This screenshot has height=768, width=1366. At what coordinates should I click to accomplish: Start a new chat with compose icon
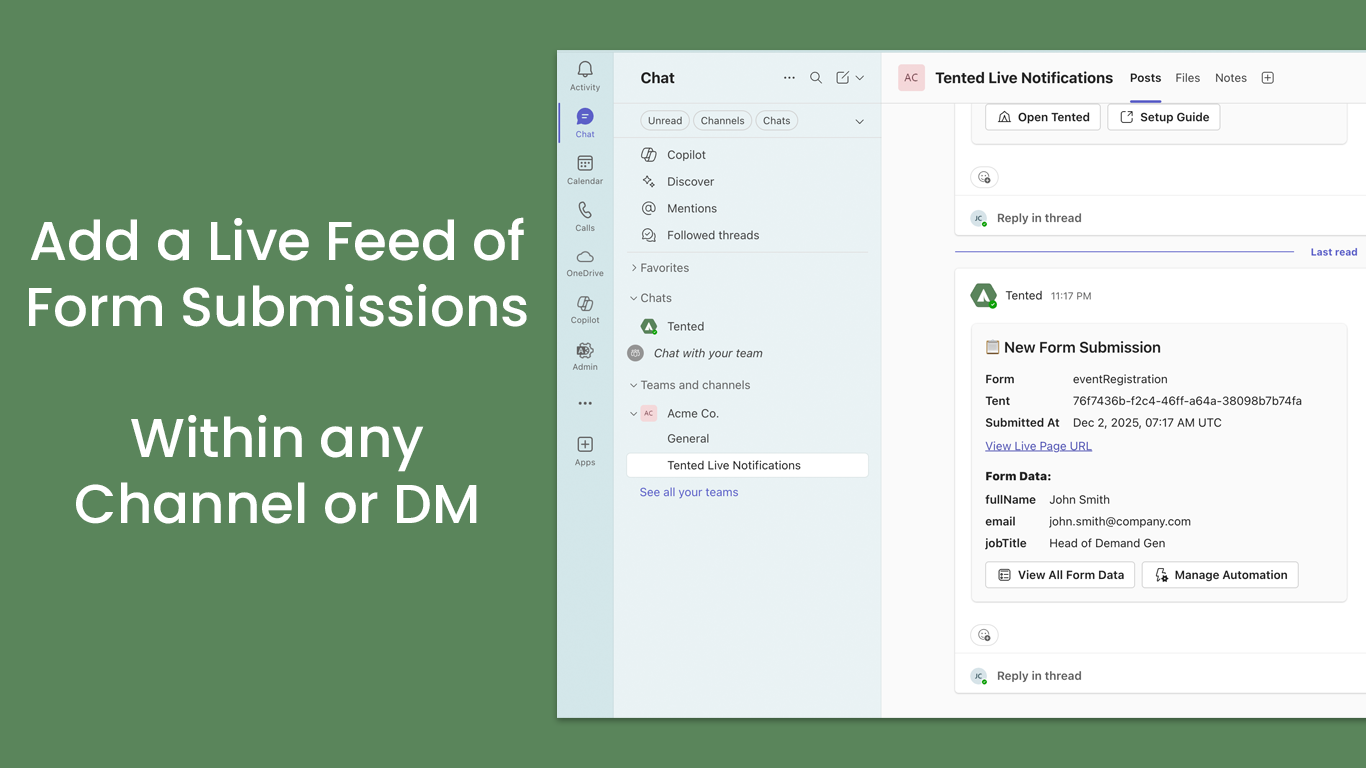[x=843, y=78]
